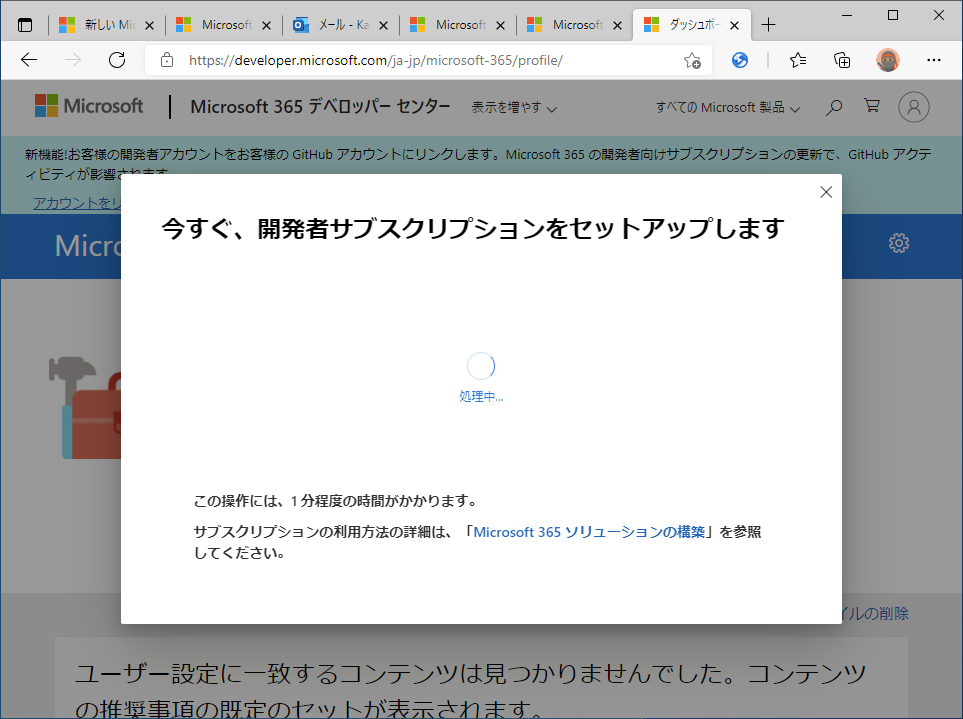Expand the すべての Microsoft 製品 dropdown
Viewport: 963px width, 719px height.
point(728,107)
